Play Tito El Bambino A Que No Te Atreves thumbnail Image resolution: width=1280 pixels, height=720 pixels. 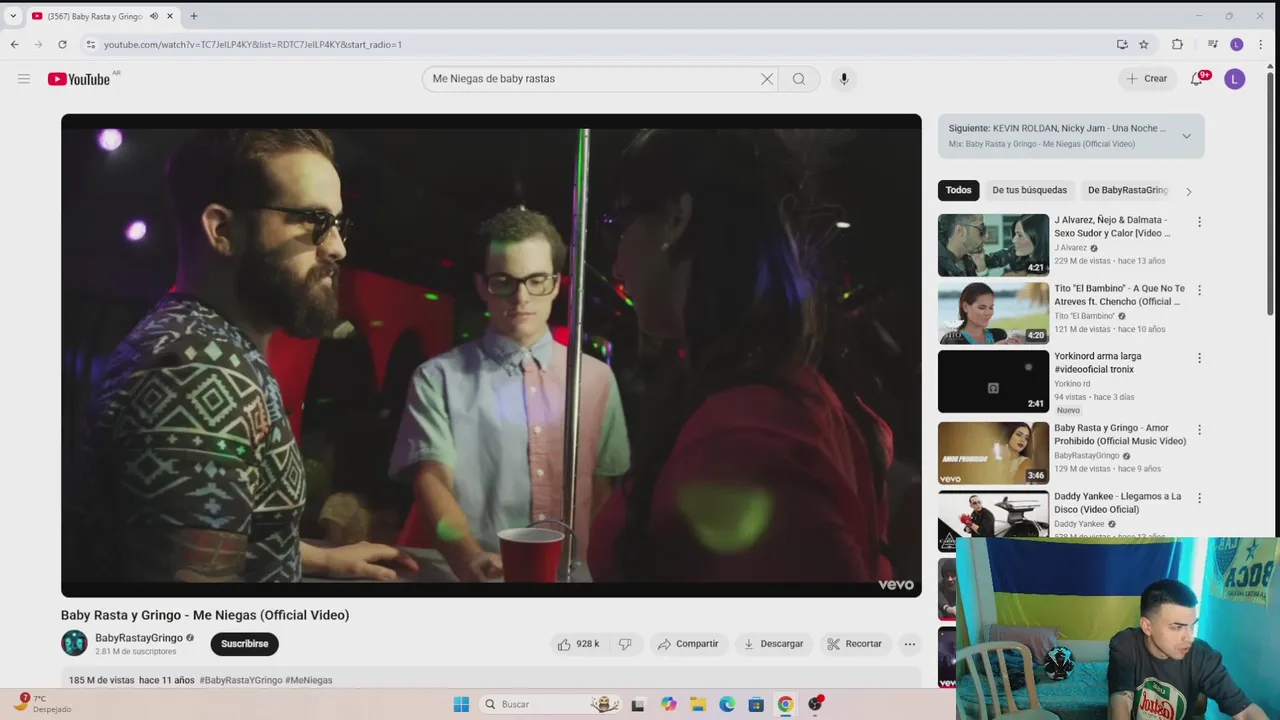point(993,313)
